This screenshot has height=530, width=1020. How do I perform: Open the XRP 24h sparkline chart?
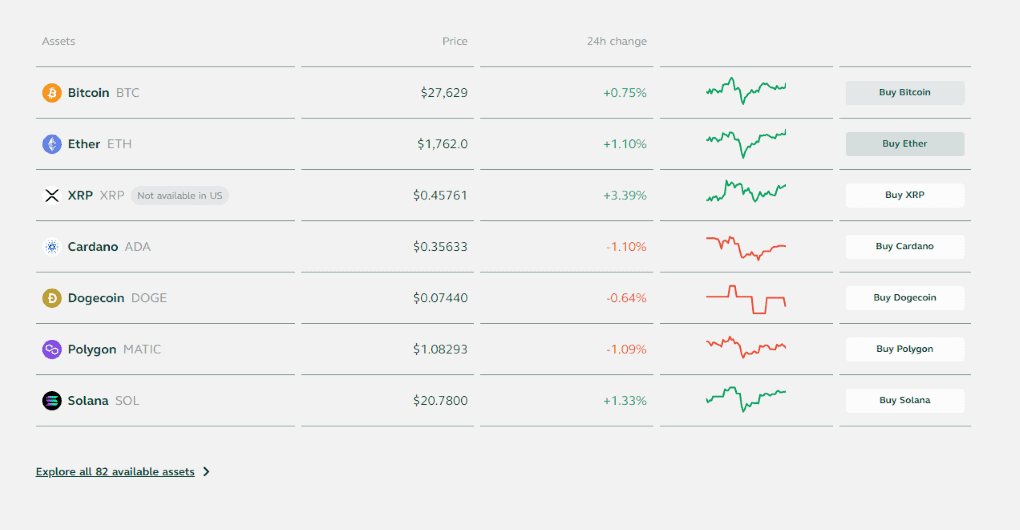pyautogui.click(x=746, y=191)
